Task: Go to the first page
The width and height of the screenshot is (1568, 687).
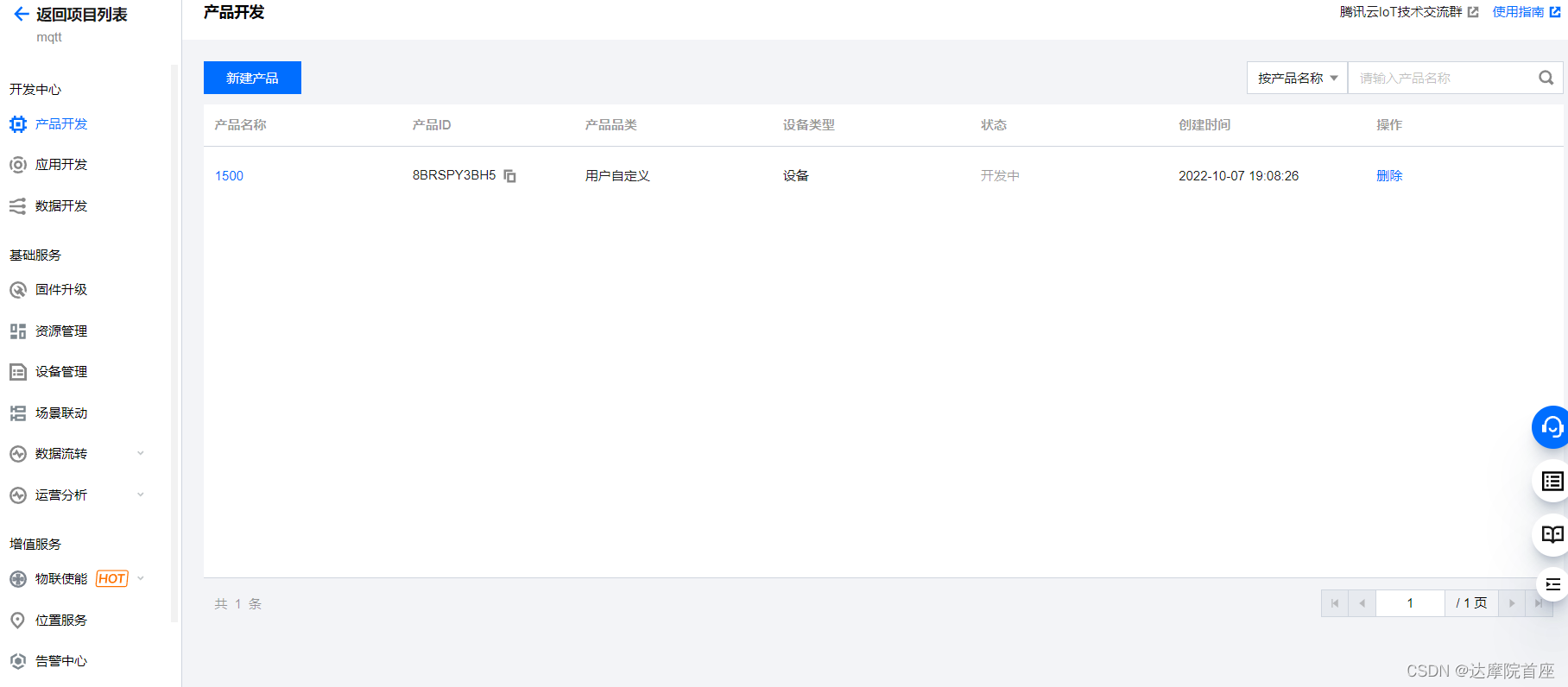Action: (1335, 603)
